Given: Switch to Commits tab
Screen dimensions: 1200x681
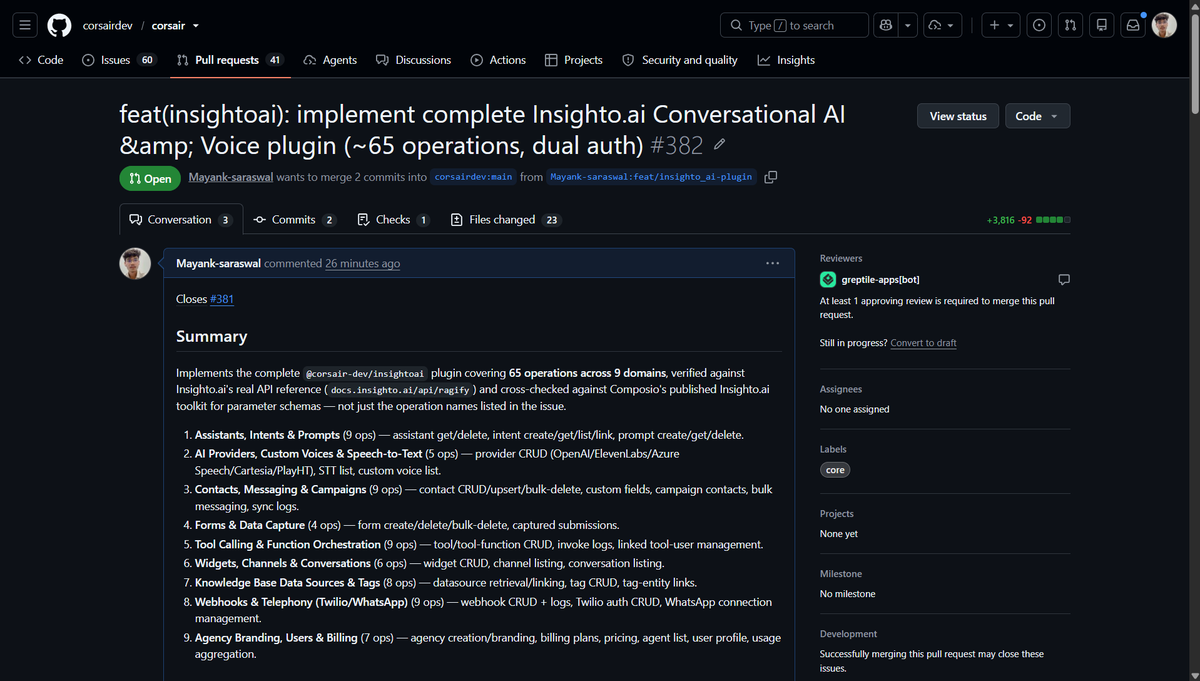Looking at the screenshot, I should pyautogui.click(x=294, y=220).
